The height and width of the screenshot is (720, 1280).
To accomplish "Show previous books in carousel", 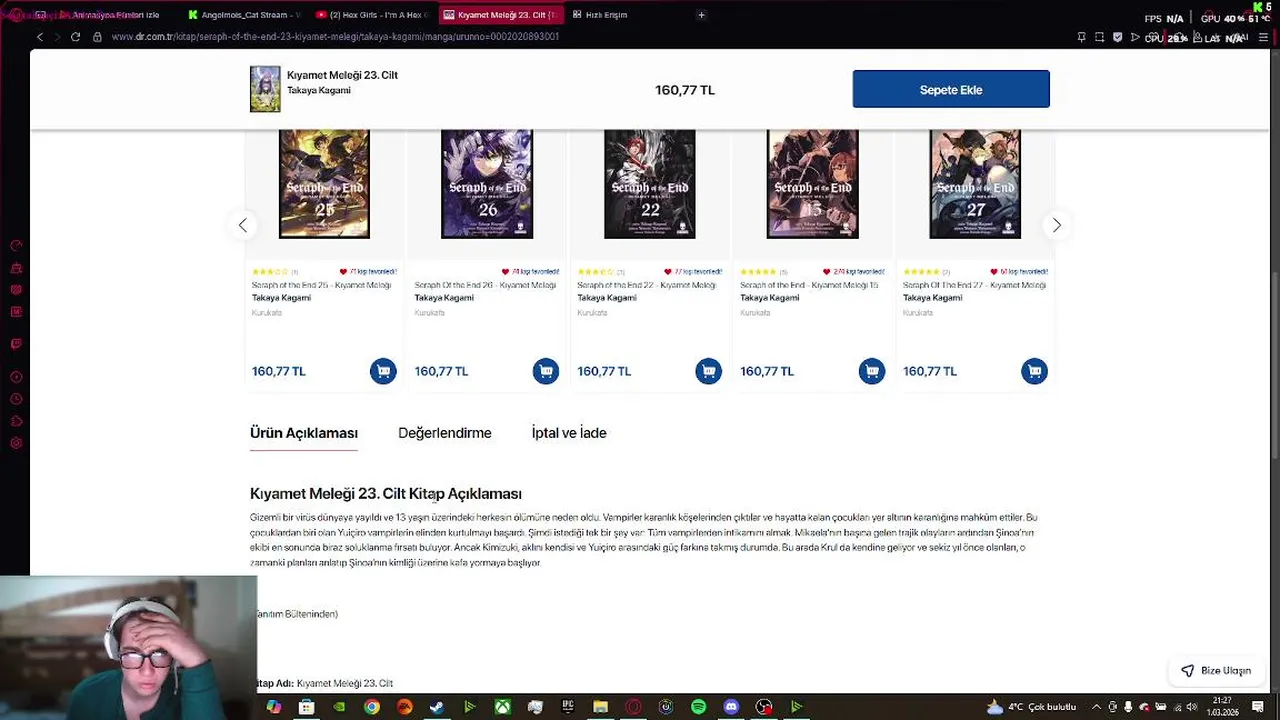I will pos(242,225).
